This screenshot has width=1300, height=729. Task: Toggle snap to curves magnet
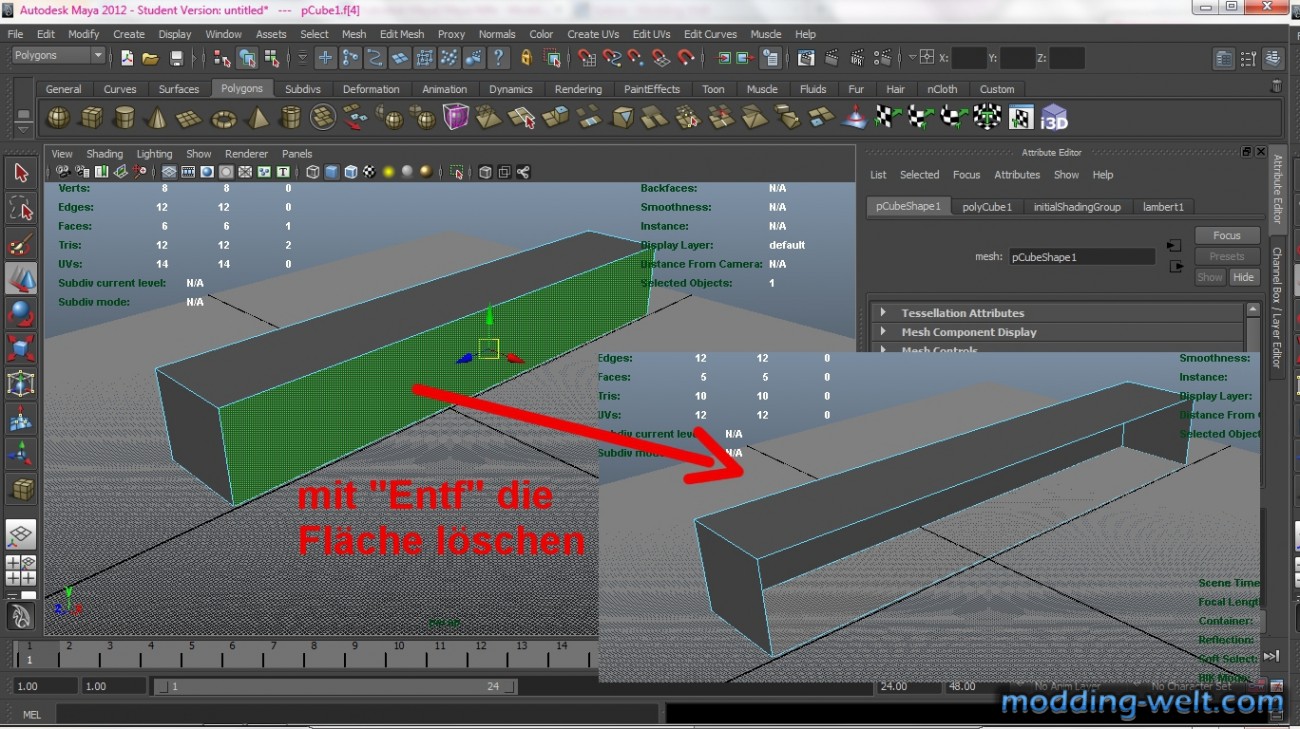click(612, 58)
